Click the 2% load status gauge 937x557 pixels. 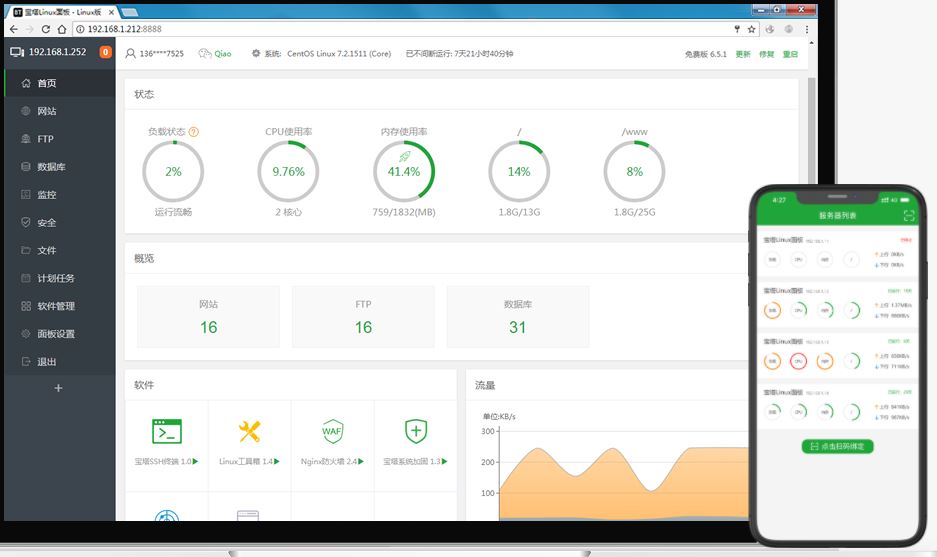click(x=173, y=172)
